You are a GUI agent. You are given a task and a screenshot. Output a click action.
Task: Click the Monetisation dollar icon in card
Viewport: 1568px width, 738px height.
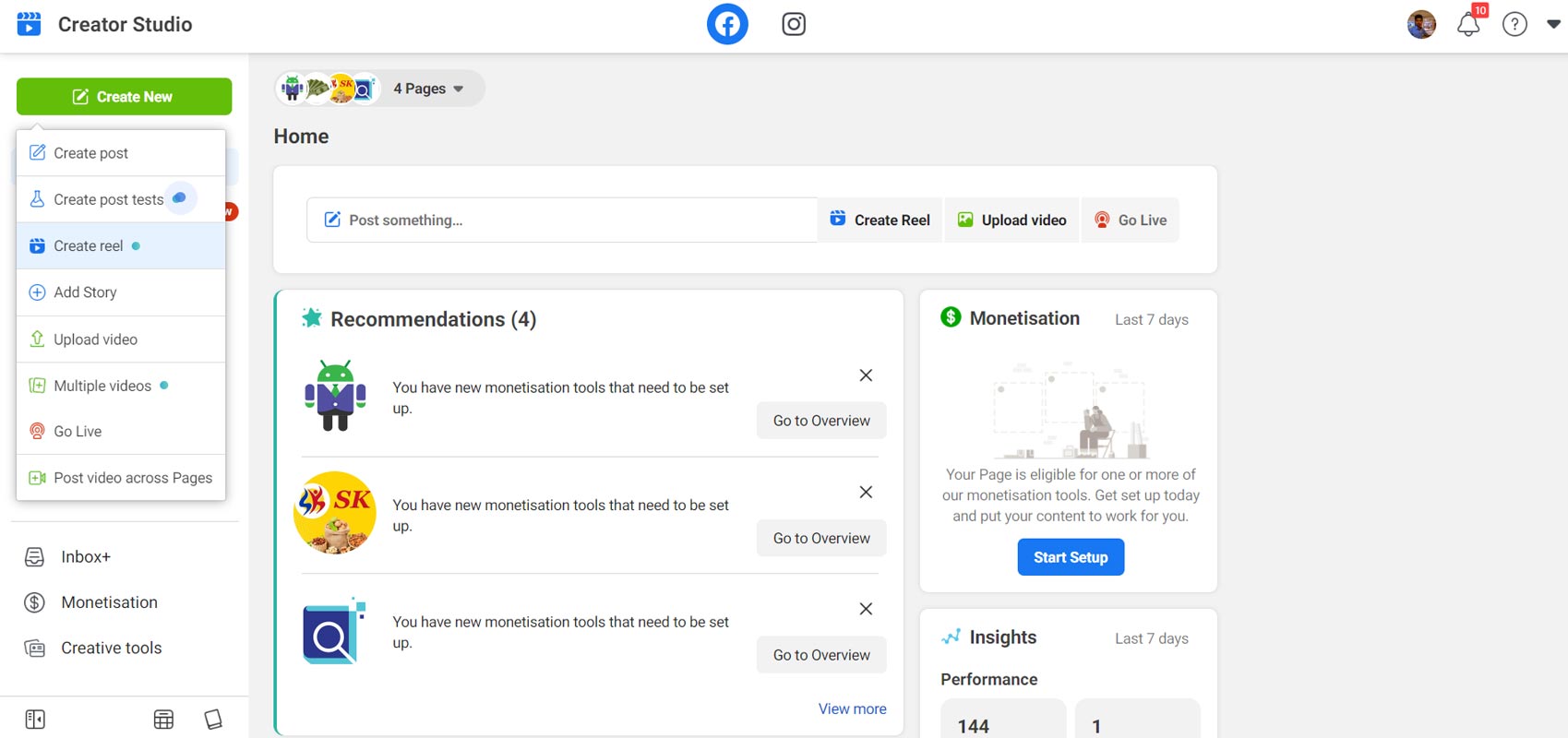click(x=951, y=317)
